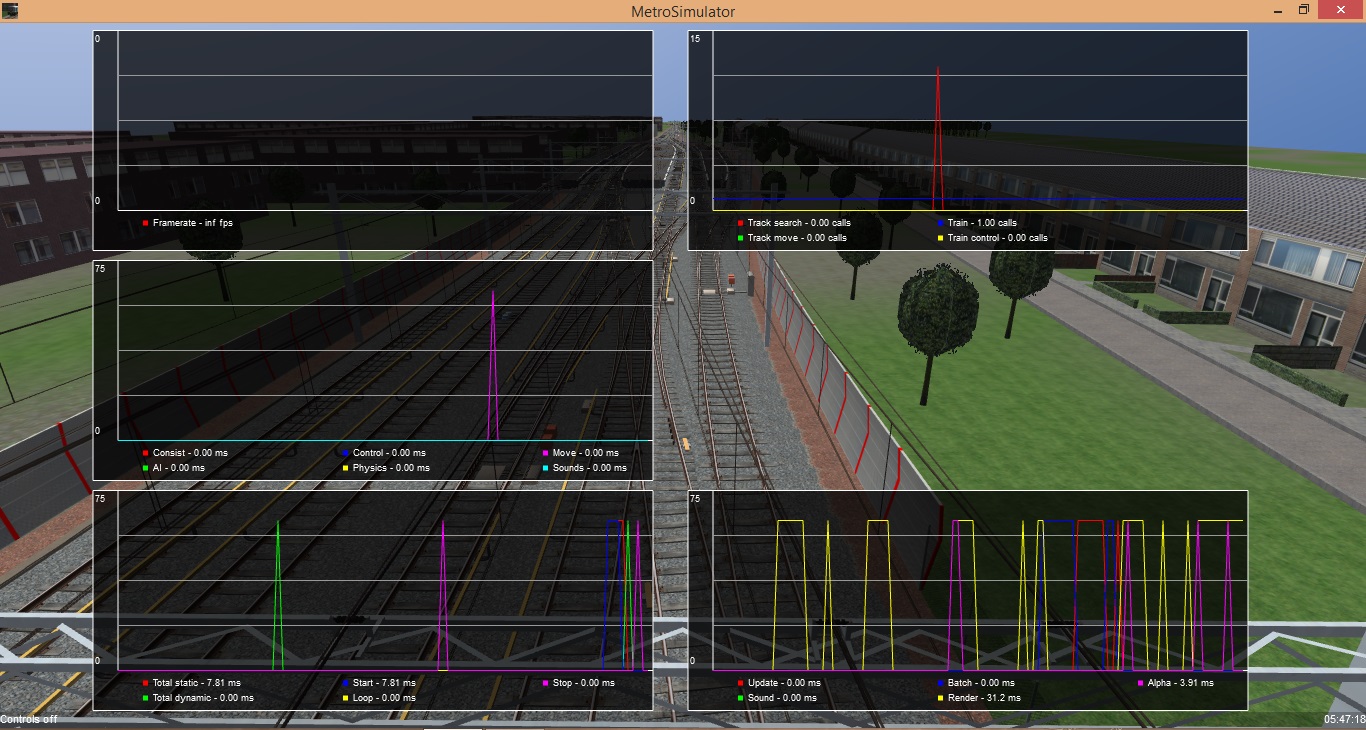Viewport: 1366px width, 730px height.
Task: Click the magenta Alpha legend swatch
Action: [x=1141, y=683]
